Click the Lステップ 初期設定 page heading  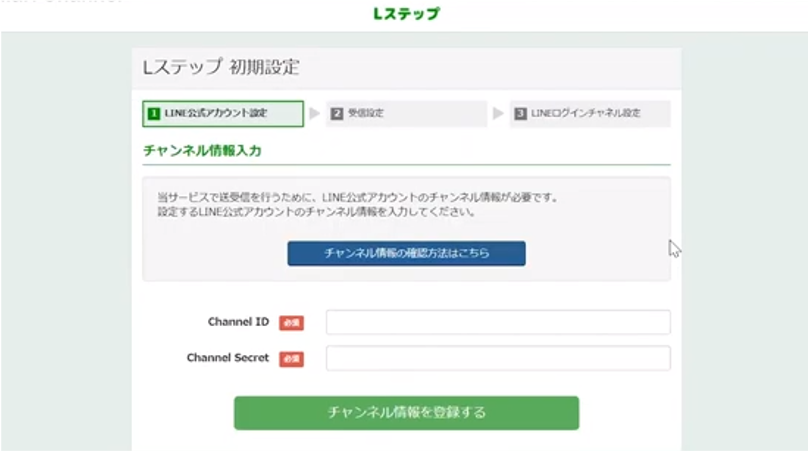[221, 68]
